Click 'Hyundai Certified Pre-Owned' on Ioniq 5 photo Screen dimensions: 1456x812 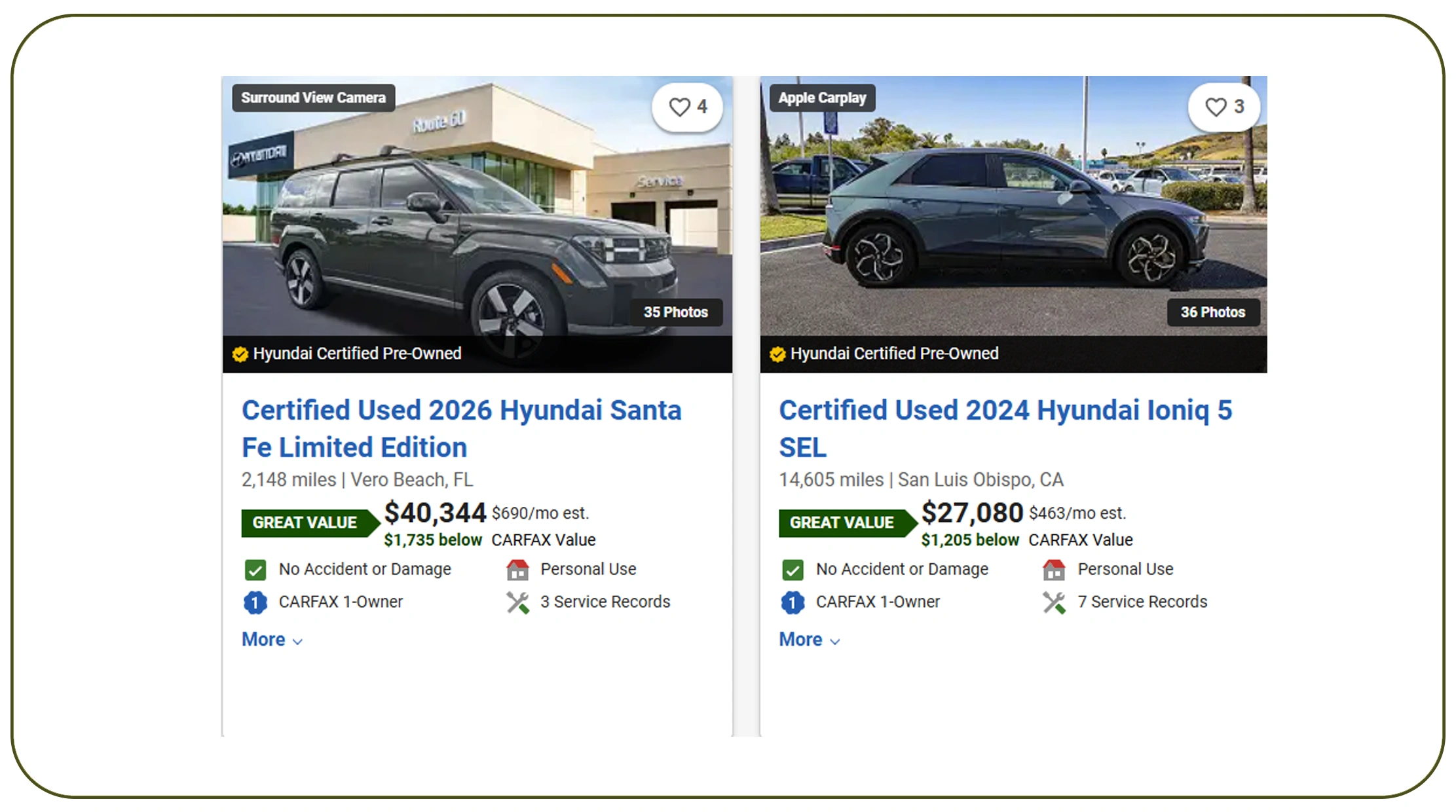coord(894,354)
